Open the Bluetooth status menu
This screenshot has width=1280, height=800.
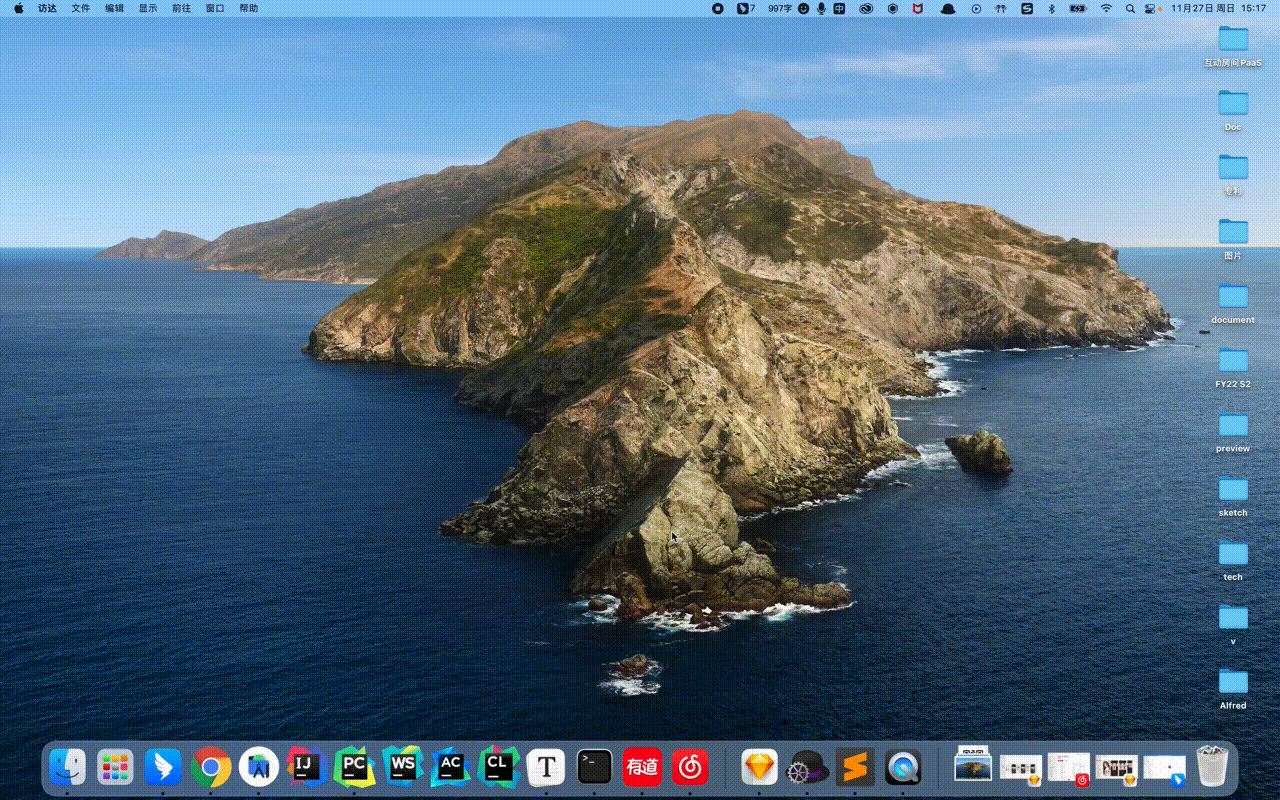tap(1051, 8)
